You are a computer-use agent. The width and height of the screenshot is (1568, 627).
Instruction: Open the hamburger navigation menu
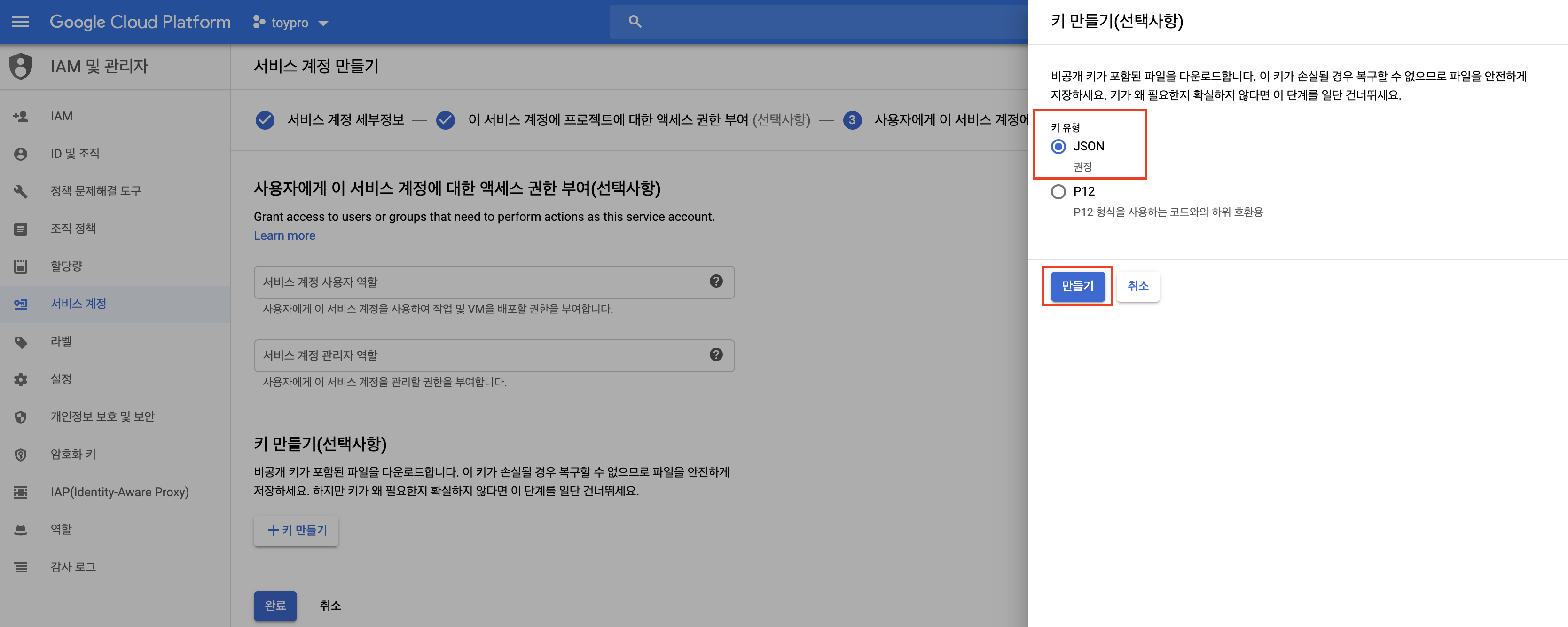click(21, 23)
